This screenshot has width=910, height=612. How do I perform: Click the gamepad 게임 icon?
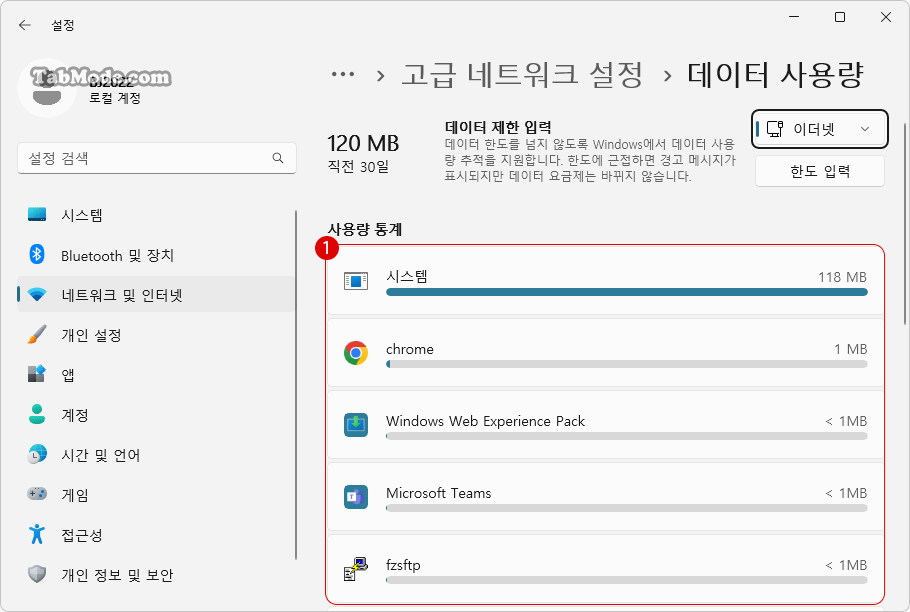click(37, 494)
